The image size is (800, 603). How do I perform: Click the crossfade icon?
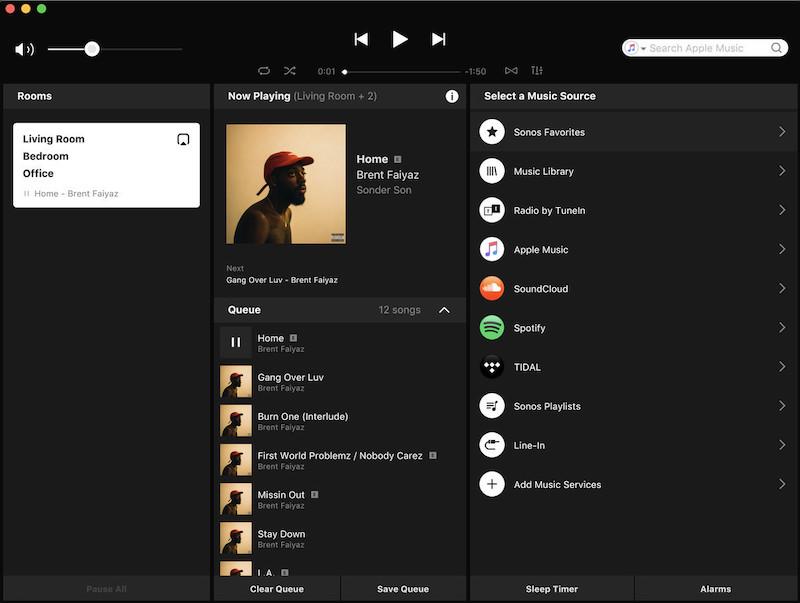point(511,71)
